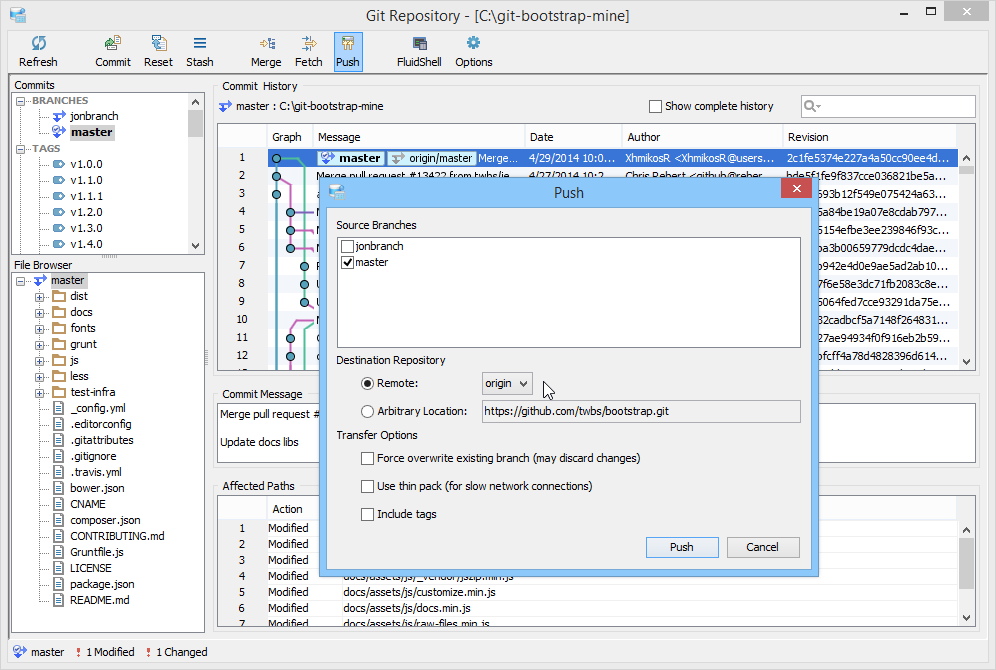Click the Refresh toolbar icon
Screen dimensions: 996x670
click(38, 51)
